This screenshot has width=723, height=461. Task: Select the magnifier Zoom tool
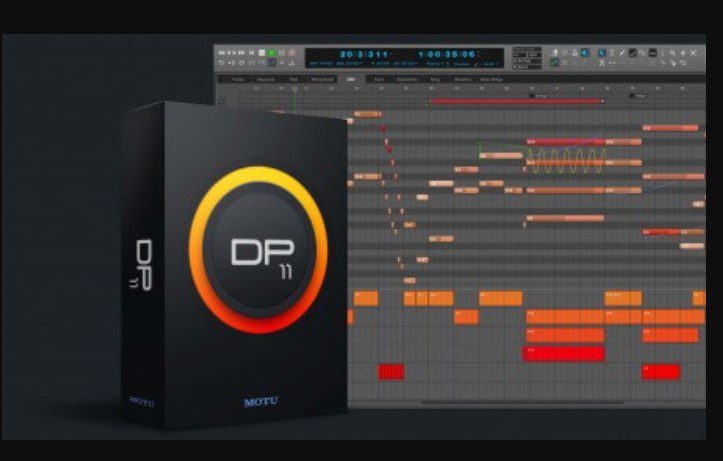point(672,53)
